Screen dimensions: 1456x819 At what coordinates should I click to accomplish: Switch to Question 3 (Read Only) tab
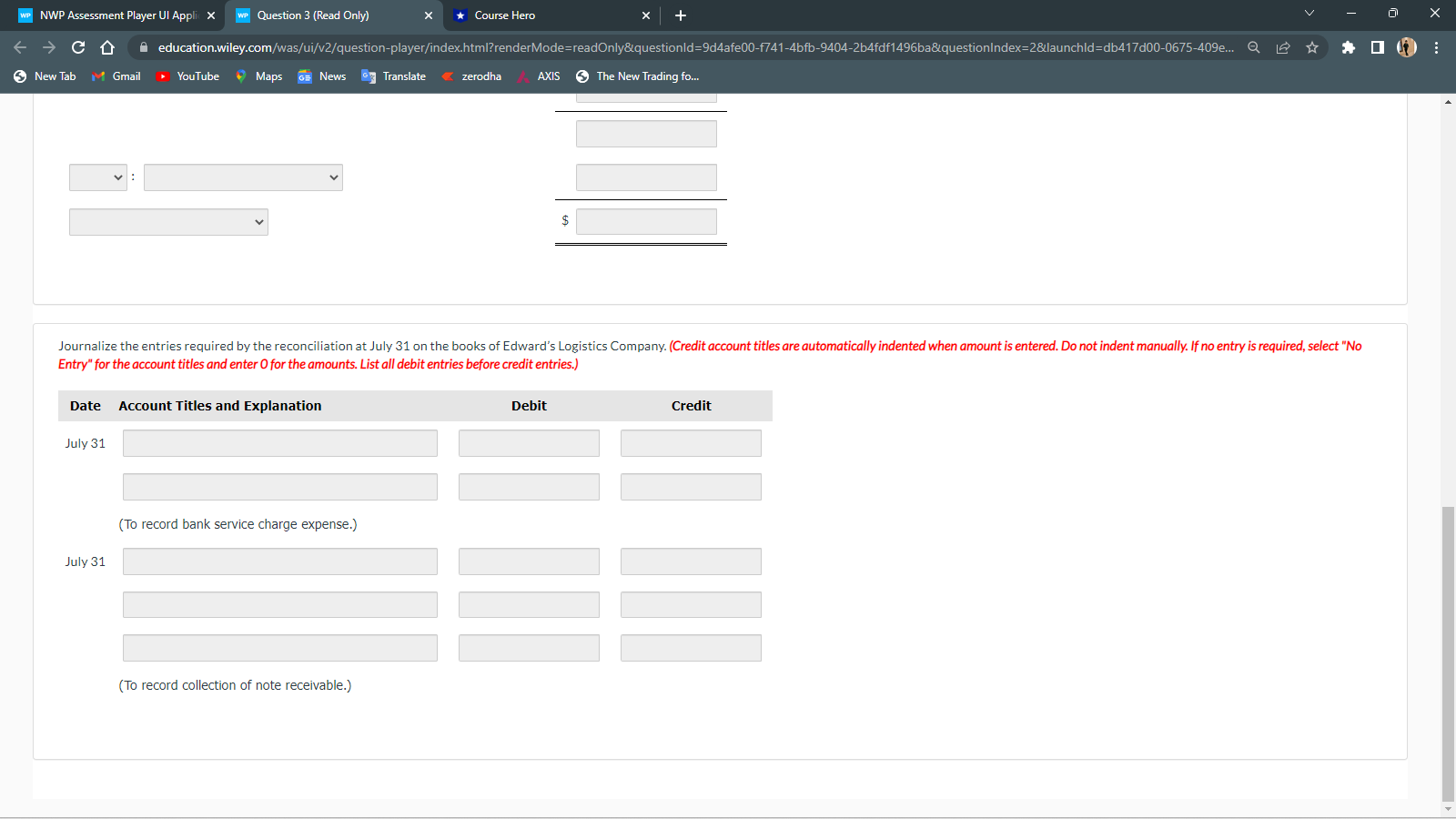pyautogui.click(x=334, y=15)
